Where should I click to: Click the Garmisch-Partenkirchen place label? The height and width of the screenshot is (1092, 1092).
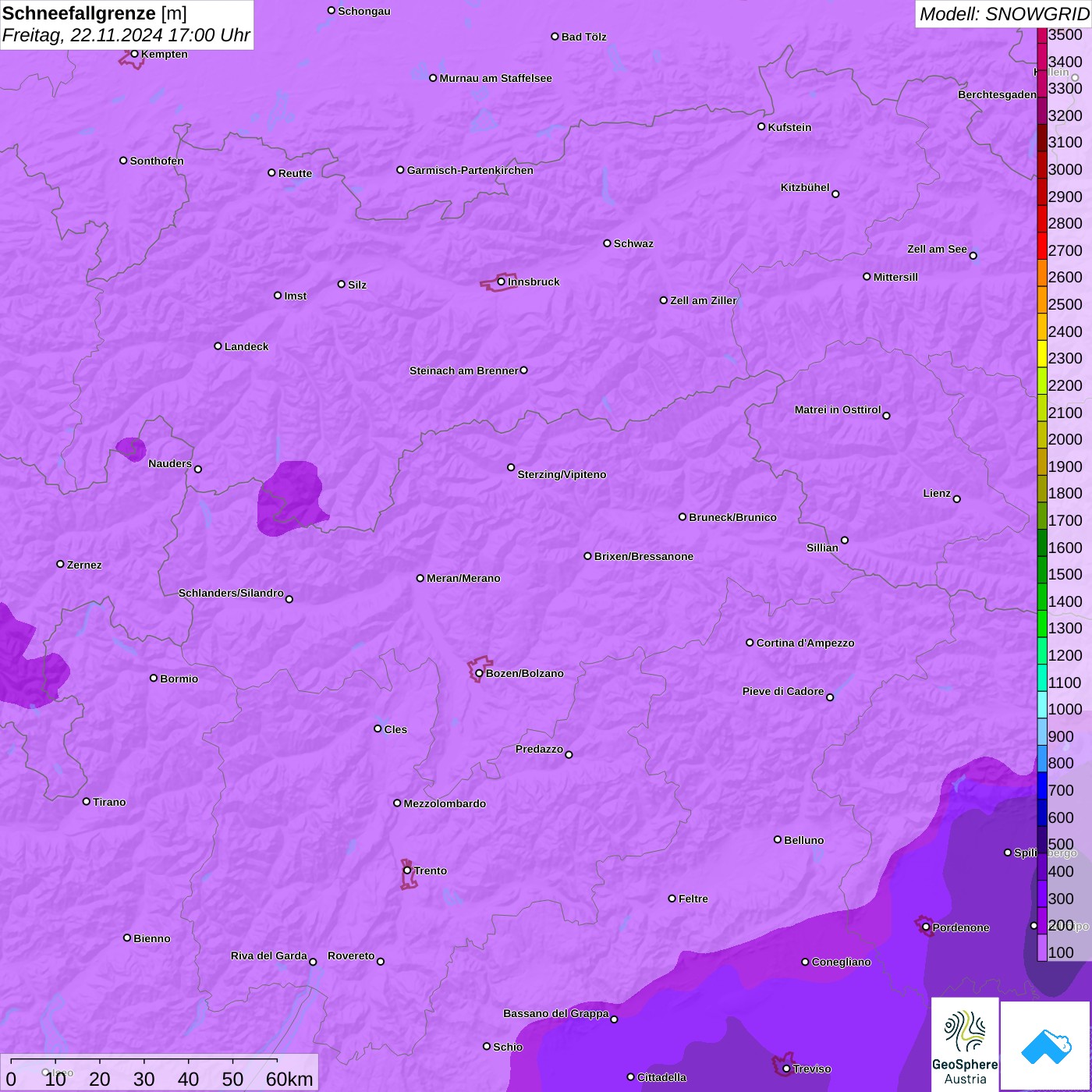tap(470, 170)
